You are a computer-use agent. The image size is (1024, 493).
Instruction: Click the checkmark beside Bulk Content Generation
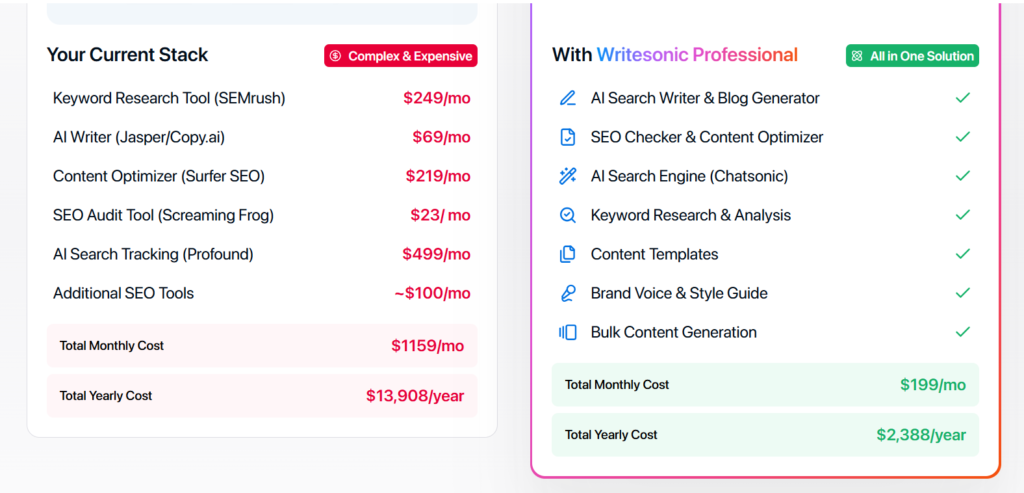(x=963, y=332)
